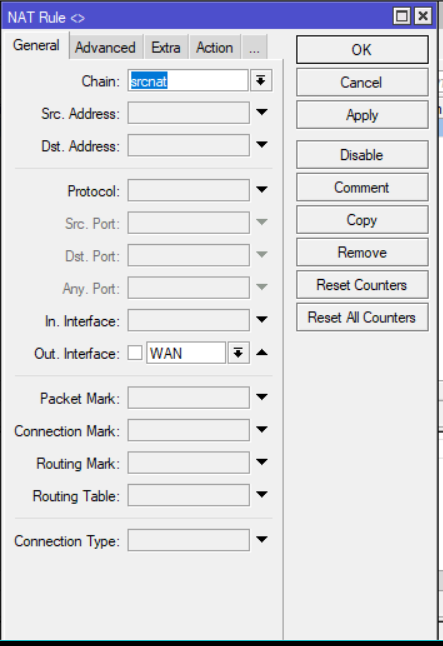Expand the Protocol field arrow

pos(262,190)
